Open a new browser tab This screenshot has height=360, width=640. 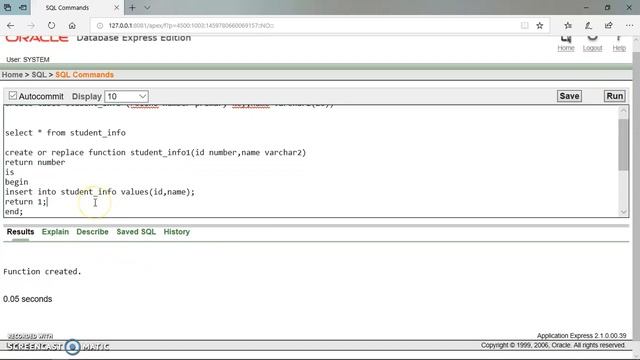click(132, 7)
